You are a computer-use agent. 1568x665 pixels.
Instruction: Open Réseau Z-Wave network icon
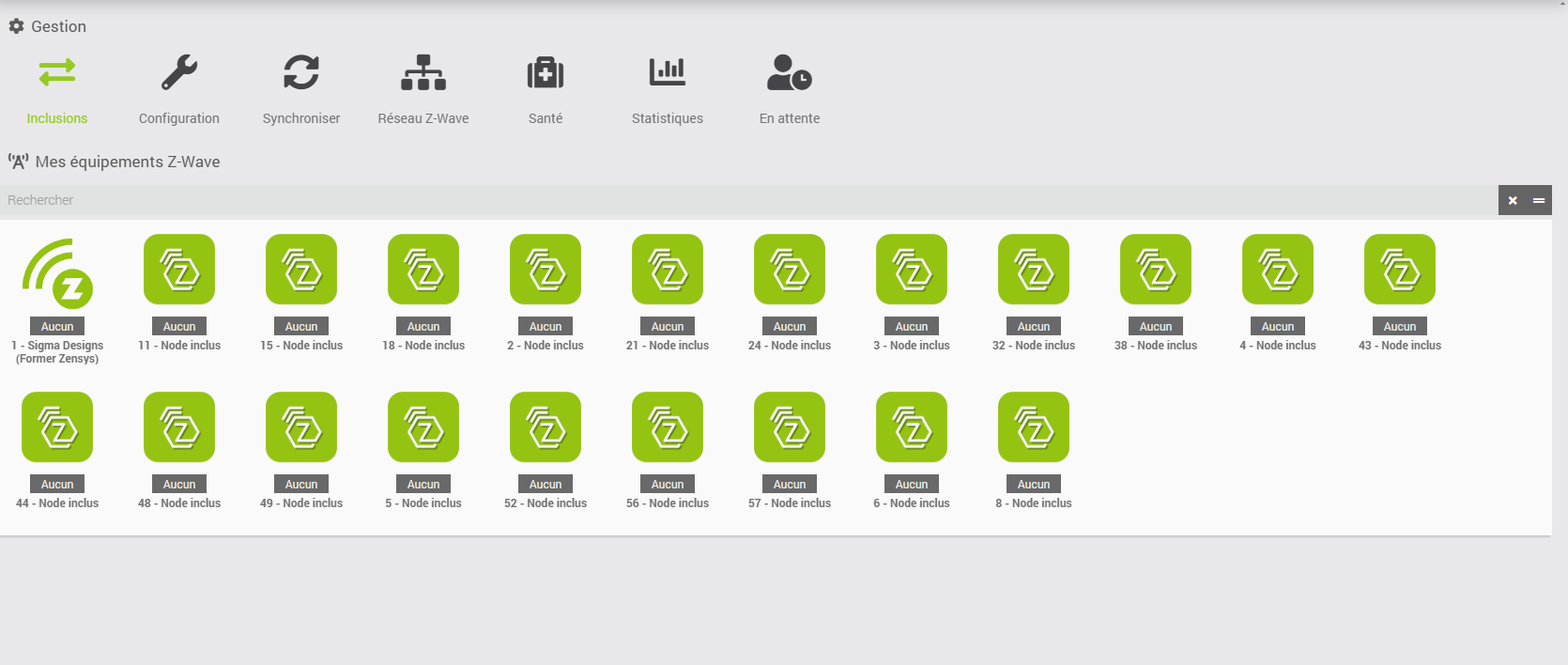pyautogui.click(x=423, y=72)
